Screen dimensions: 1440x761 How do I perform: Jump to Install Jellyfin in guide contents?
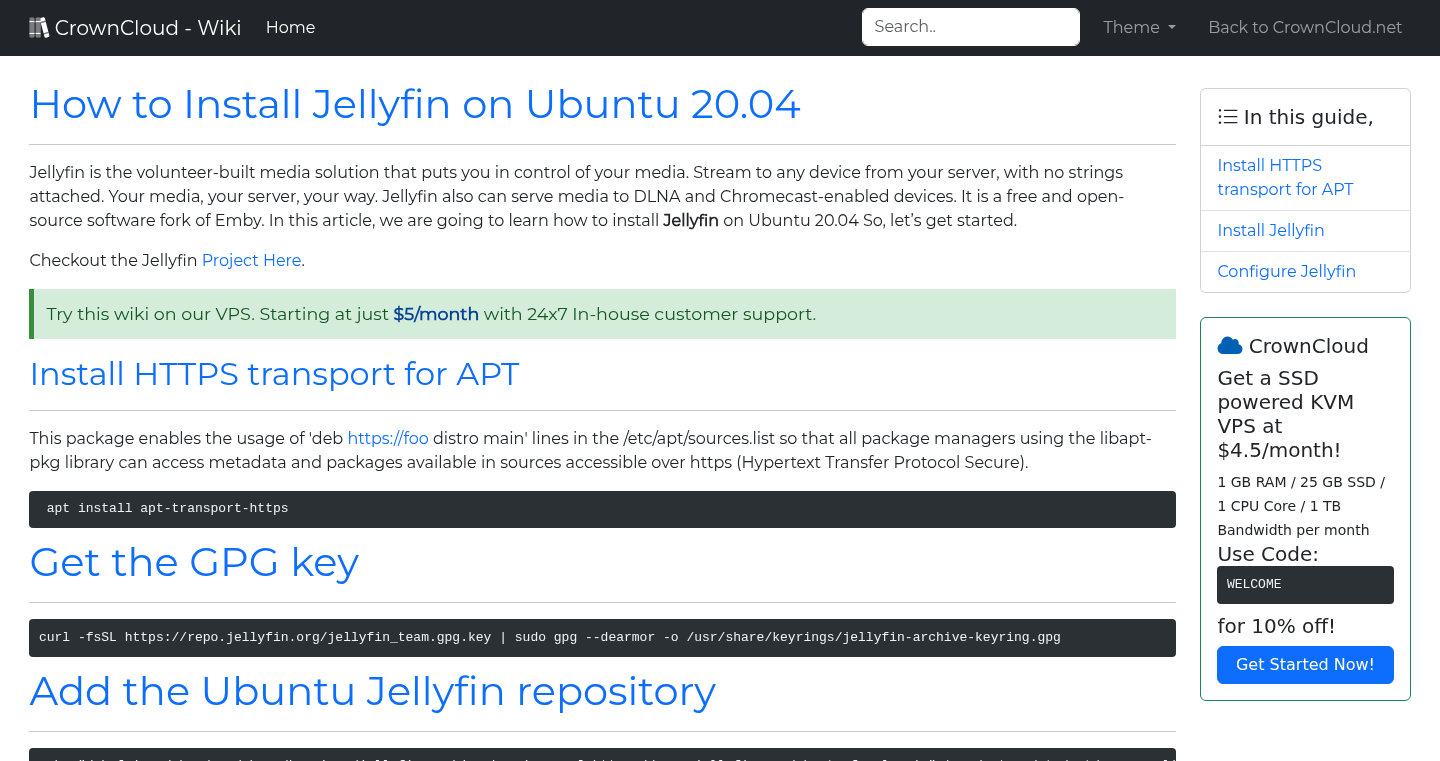click(x=1271, y=230)
